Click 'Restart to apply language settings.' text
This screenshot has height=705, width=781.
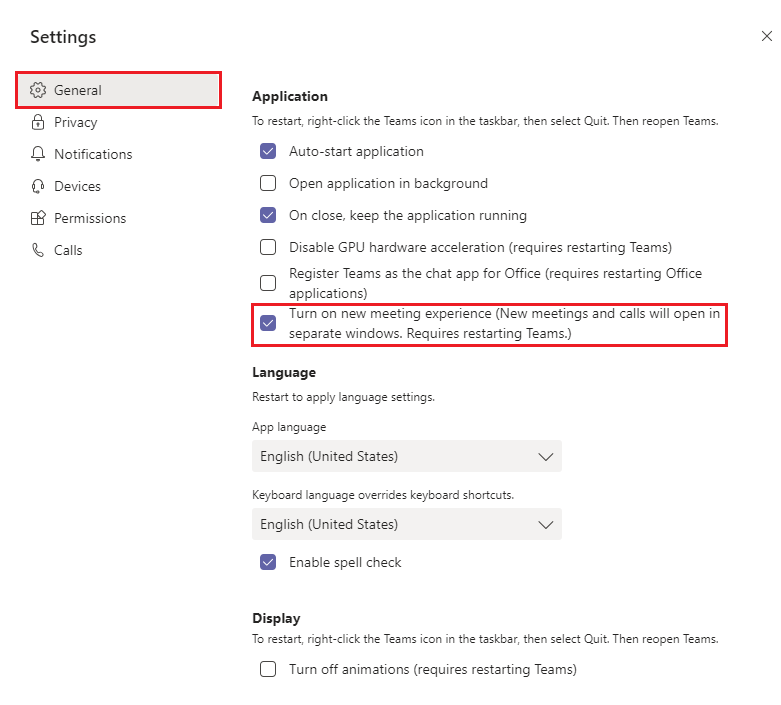click(x=343, y=397)
